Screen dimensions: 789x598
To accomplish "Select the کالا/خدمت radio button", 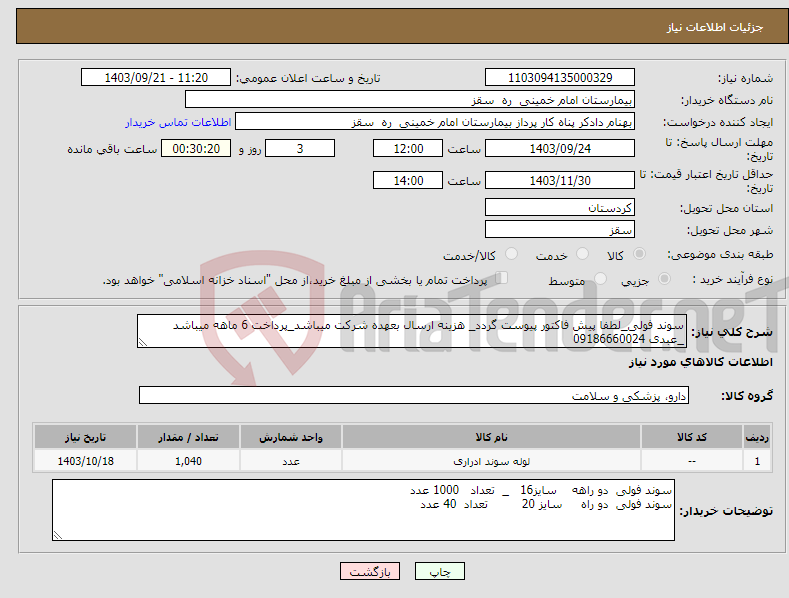I will [511, 254].
